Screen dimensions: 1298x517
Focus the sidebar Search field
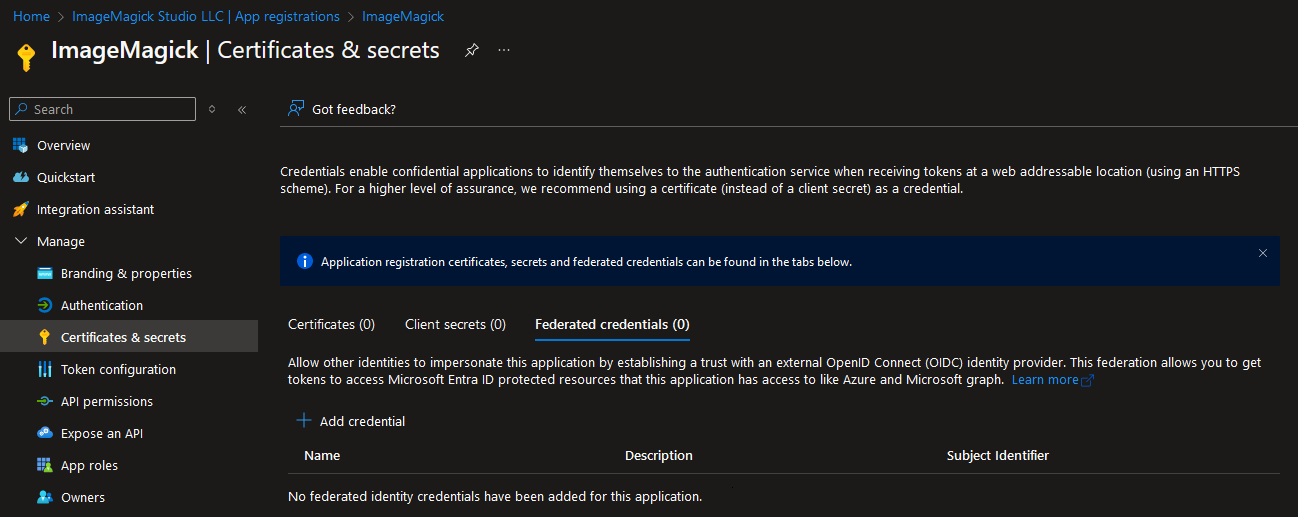pyautogui.click(x=103, y=109)
